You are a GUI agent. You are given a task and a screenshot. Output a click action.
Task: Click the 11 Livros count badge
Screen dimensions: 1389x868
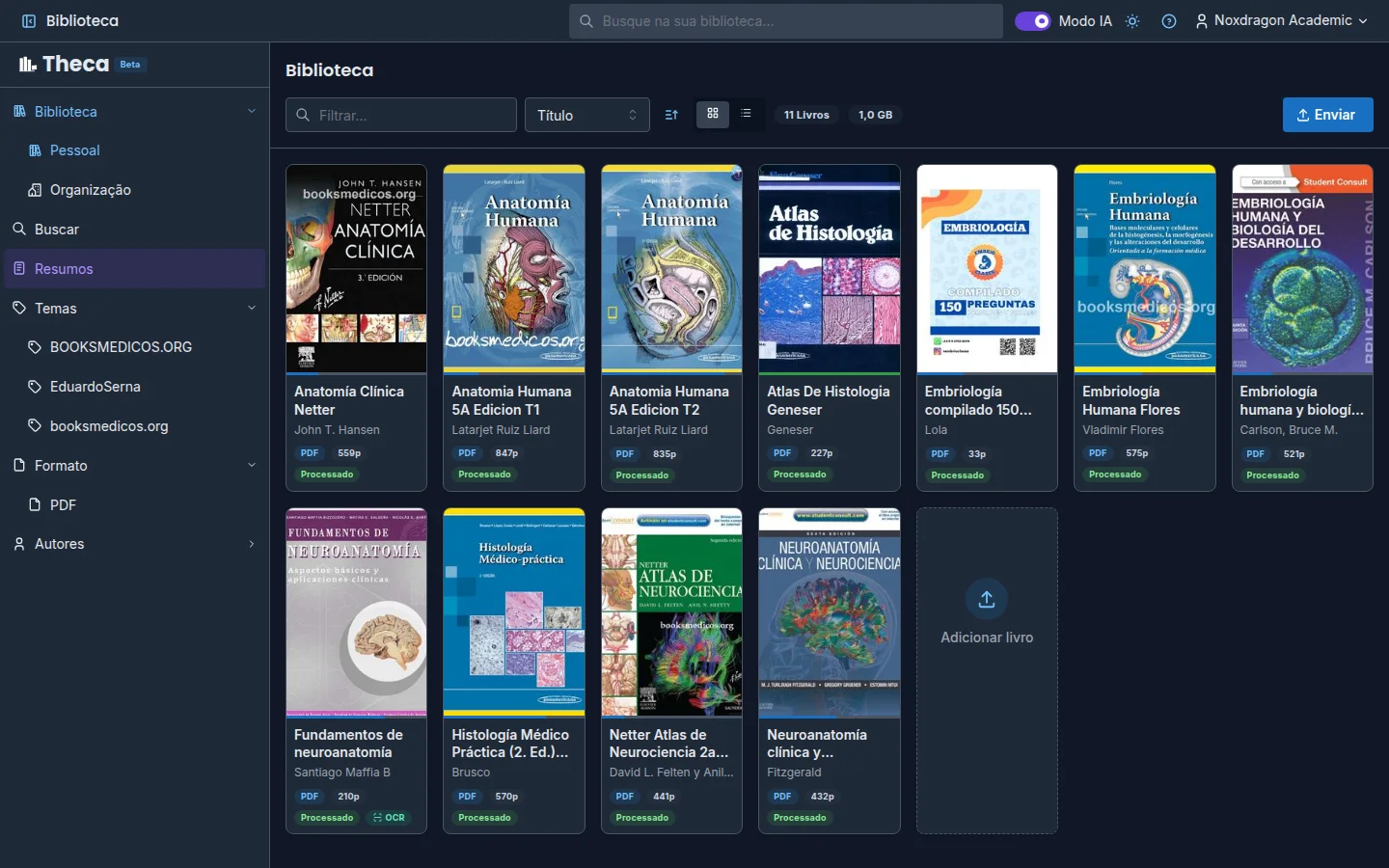pyautogui.click(x=806, y=115)
